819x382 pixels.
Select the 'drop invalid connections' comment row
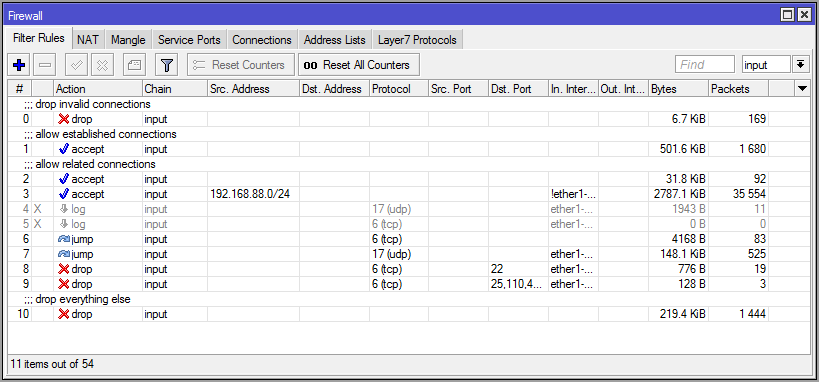409,104
